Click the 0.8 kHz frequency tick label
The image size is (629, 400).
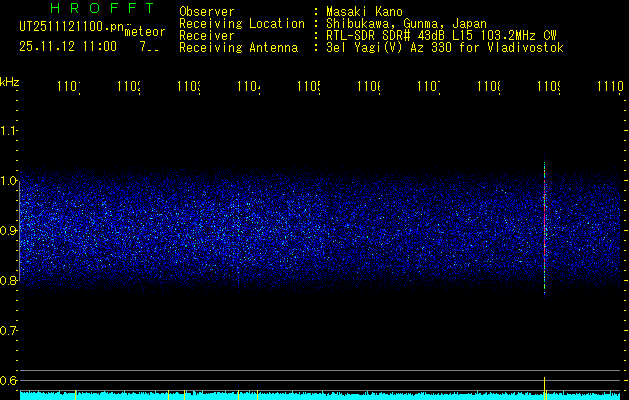(9, 280)
